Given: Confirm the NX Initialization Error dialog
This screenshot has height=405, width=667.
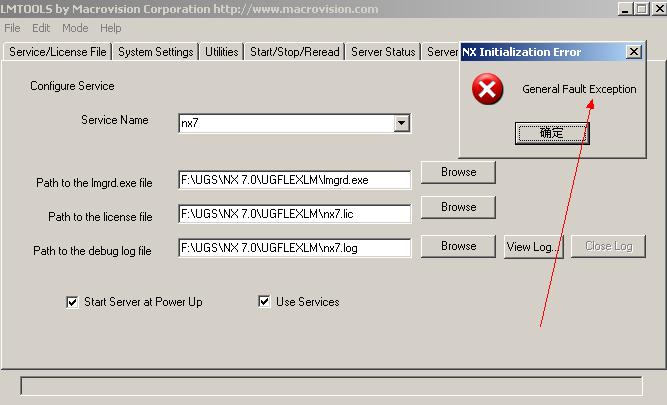Looking at the screenshot, I should (x=552, y=133).
